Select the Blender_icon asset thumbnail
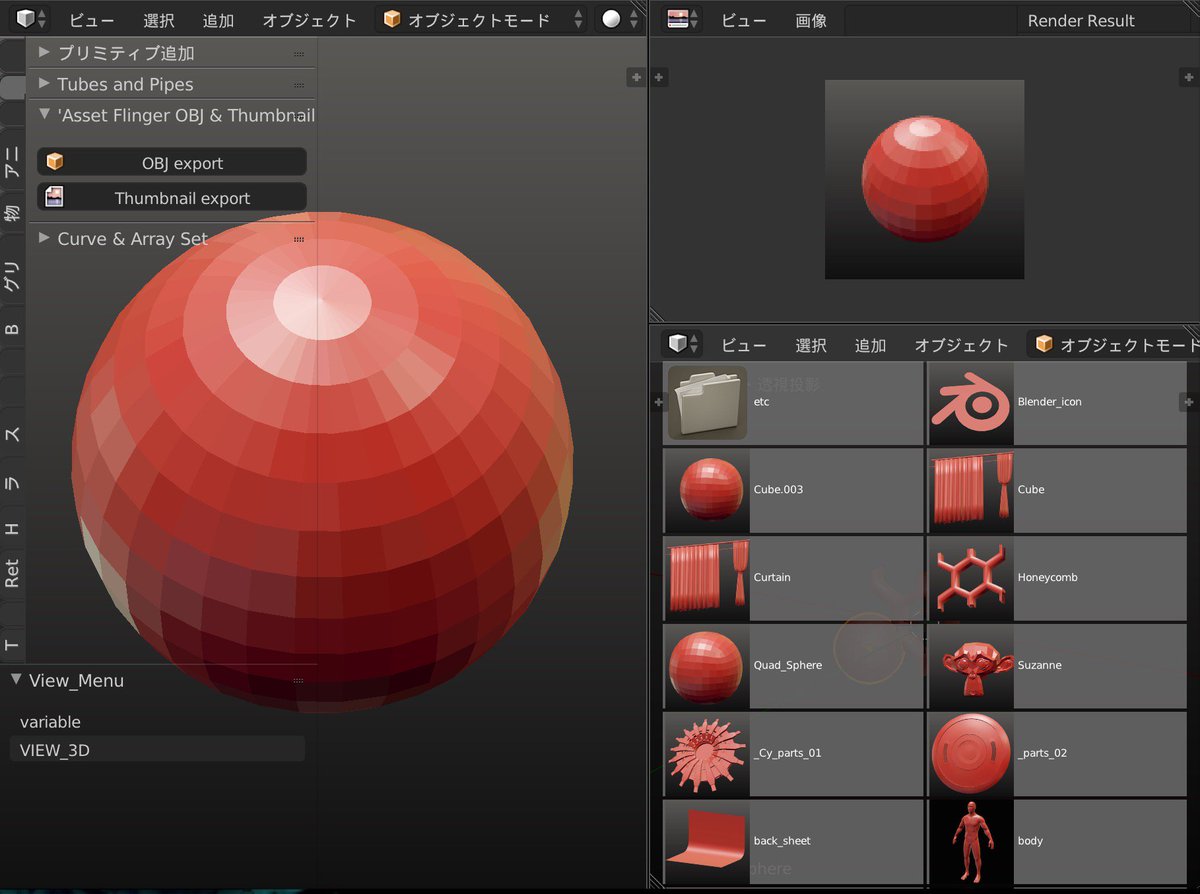Image resolution: width=1200 pixels, height=894 pixels. [971, 402]
